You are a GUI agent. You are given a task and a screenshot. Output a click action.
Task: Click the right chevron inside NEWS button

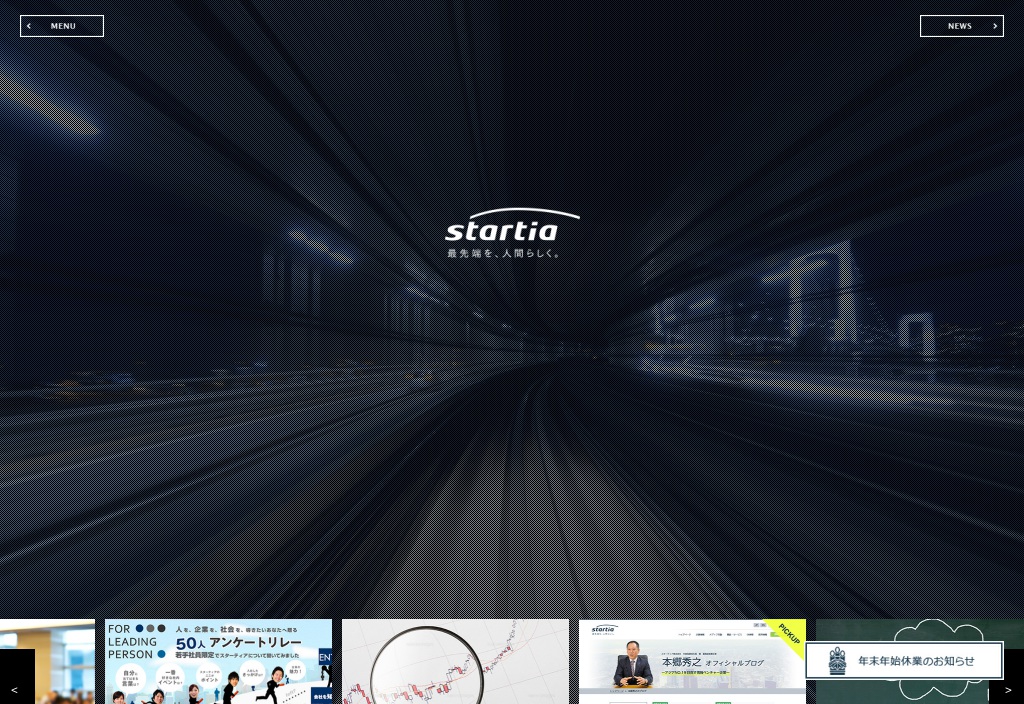[994, 26]
